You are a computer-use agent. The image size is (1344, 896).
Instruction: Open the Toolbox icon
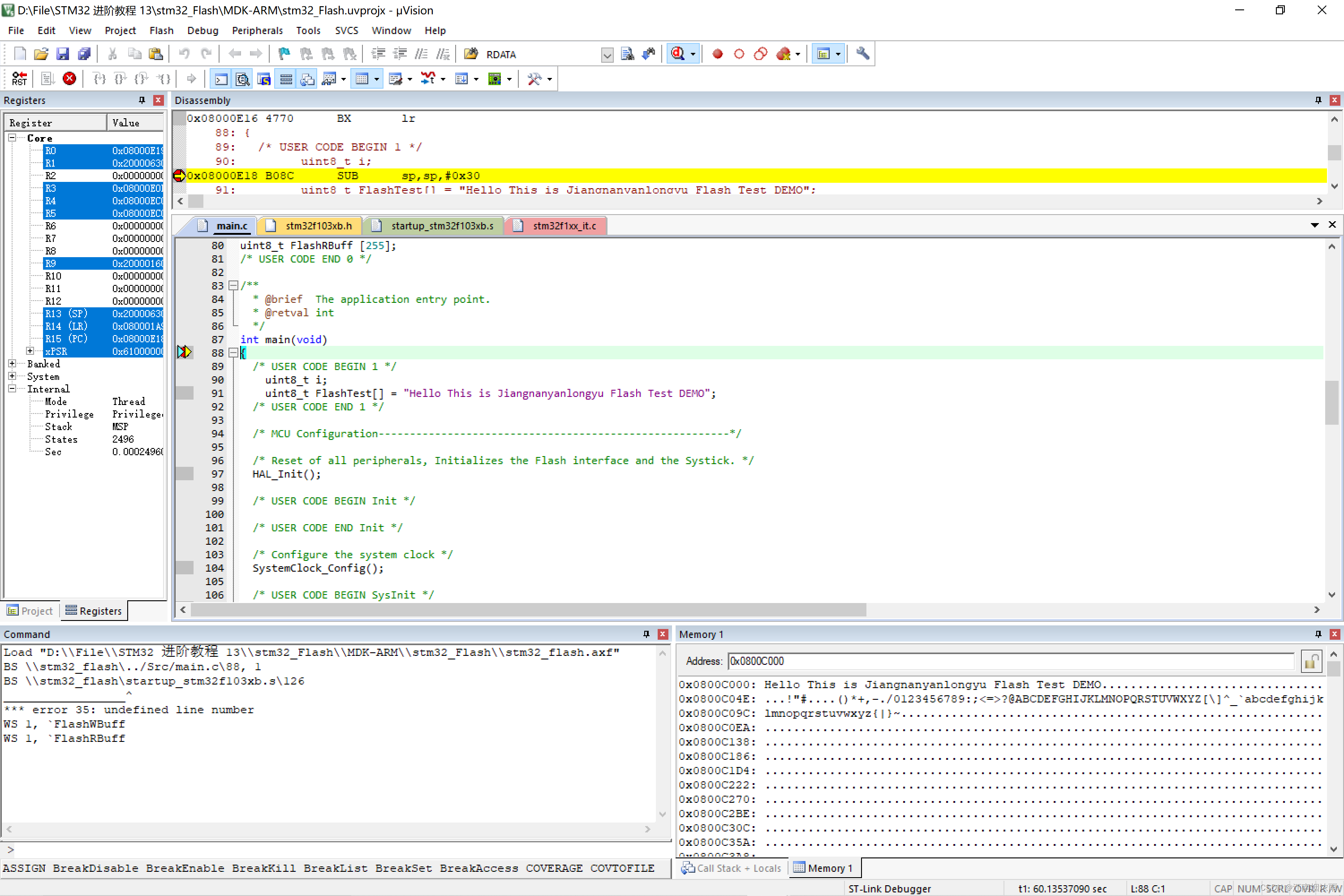(x=534, y=79)
